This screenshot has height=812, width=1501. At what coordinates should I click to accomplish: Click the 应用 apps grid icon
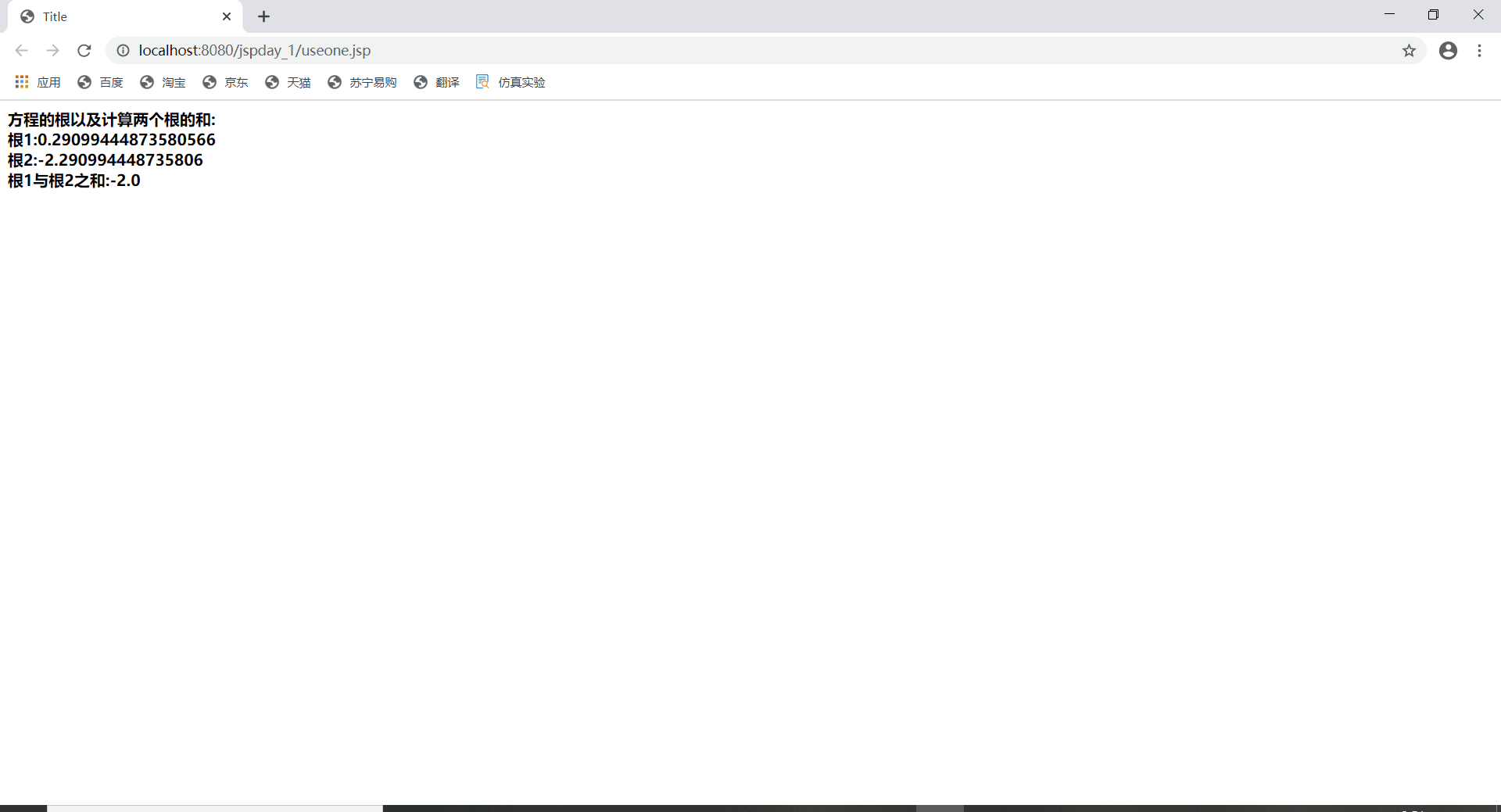click(21, 82)
